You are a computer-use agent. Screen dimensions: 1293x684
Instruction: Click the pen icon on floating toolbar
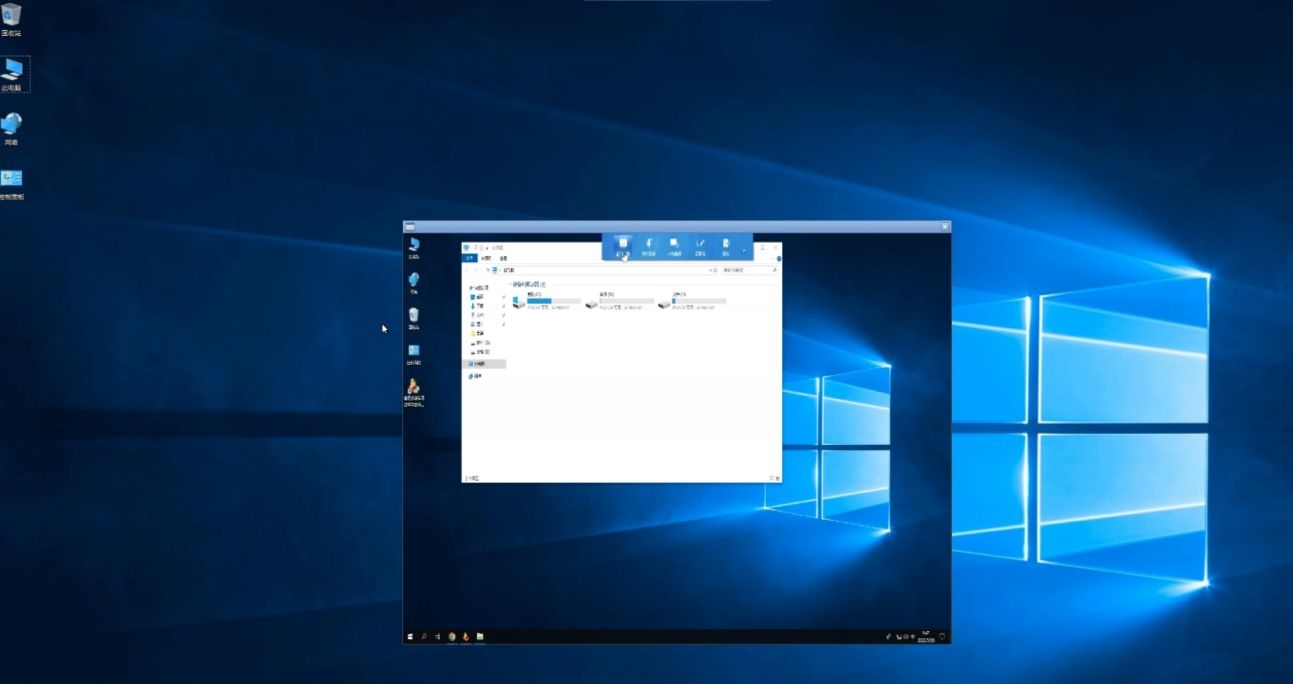pyautogui.click(x=700, y=244)
